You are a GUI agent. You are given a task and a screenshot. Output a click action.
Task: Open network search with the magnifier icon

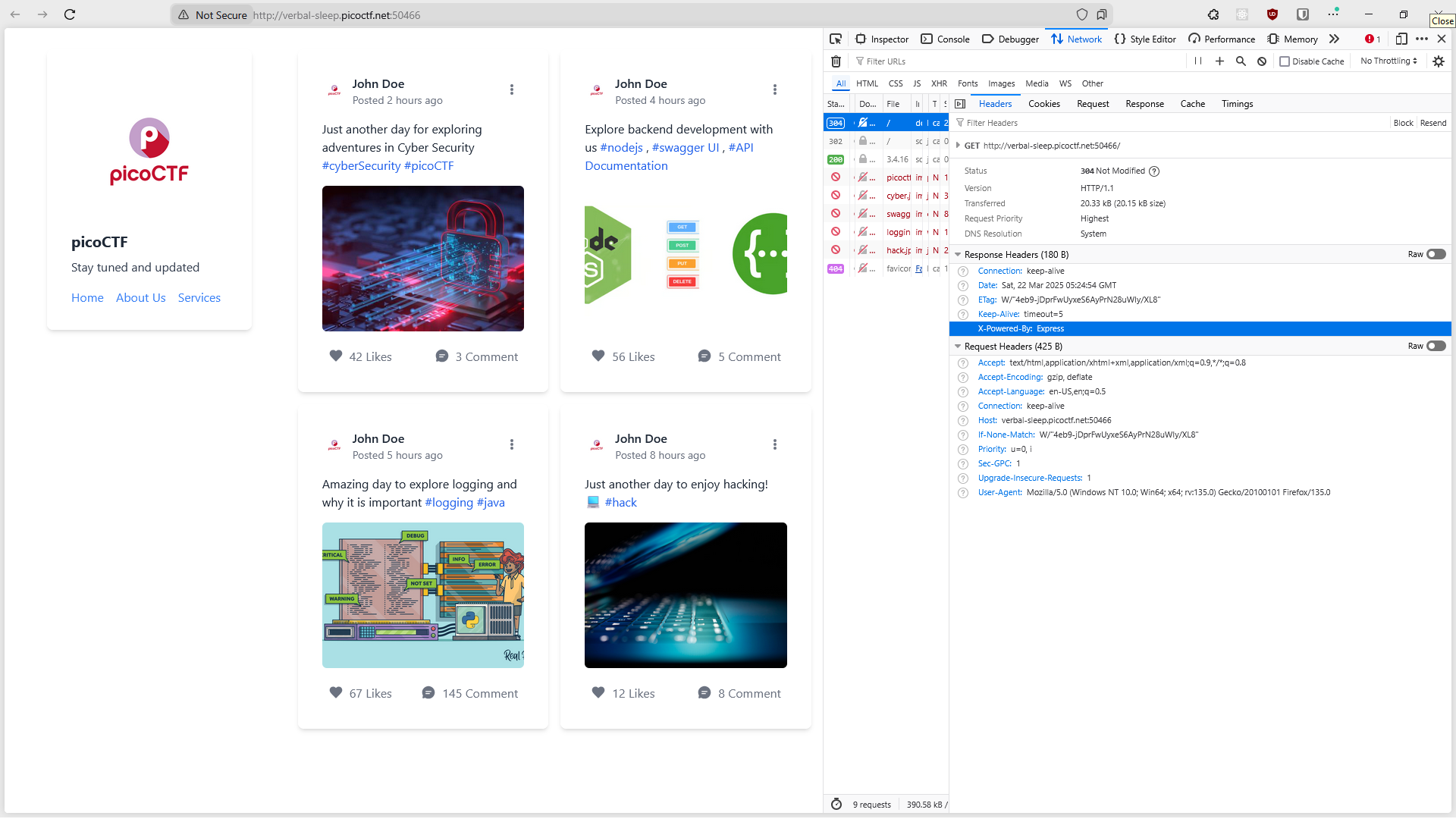[x=1241, y=61]
